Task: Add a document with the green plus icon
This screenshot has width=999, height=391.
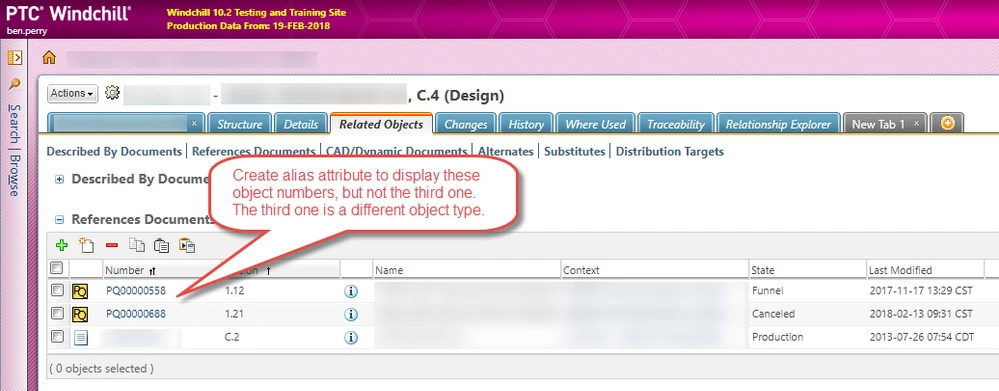Action: click(62, 245)
